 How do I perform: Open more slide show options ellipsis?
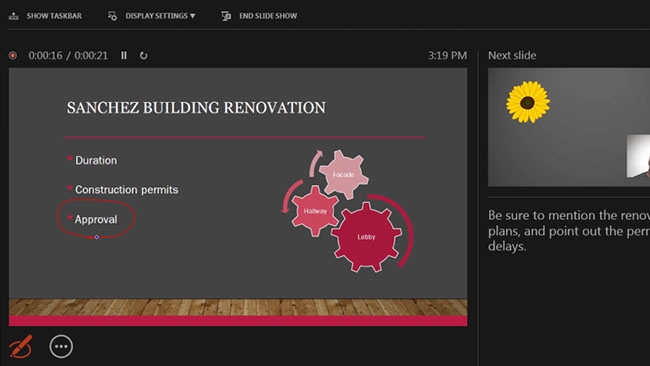[x=61, y=346]
